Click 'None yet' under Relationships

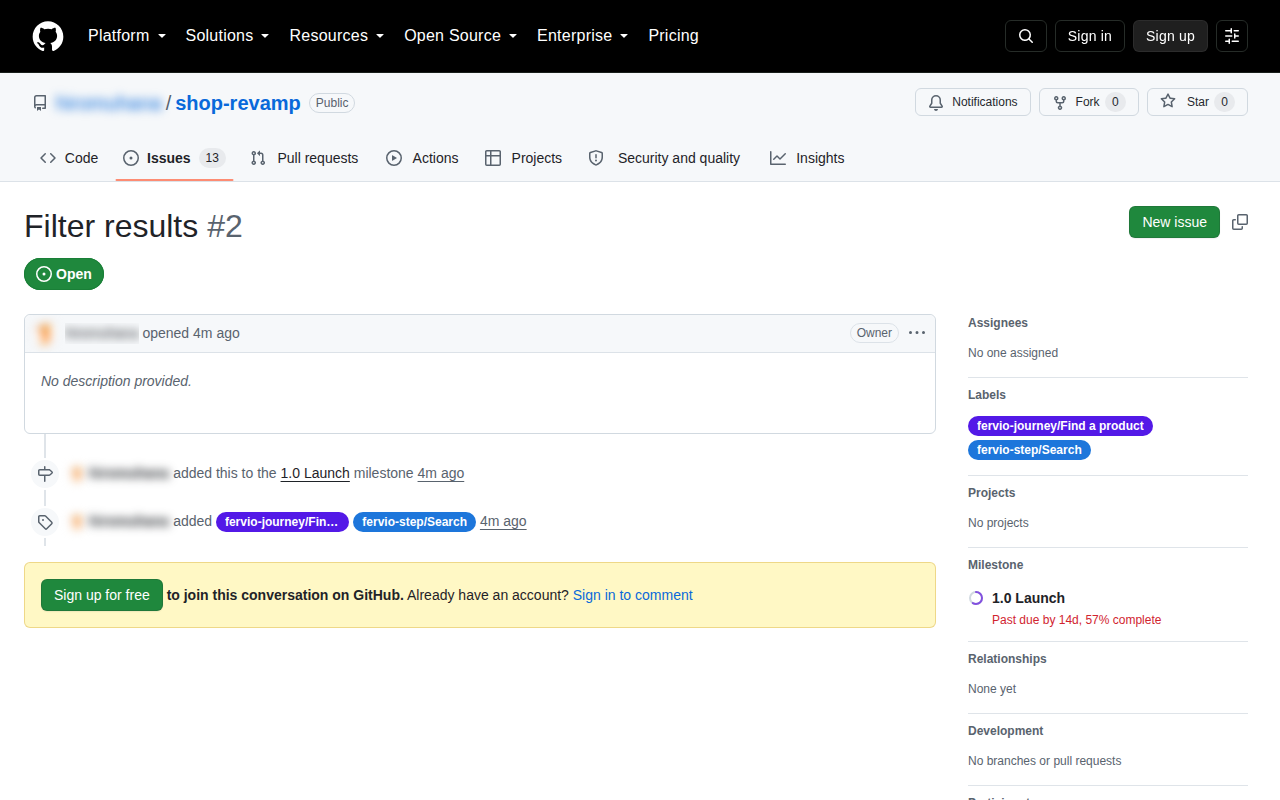(992, 689)
